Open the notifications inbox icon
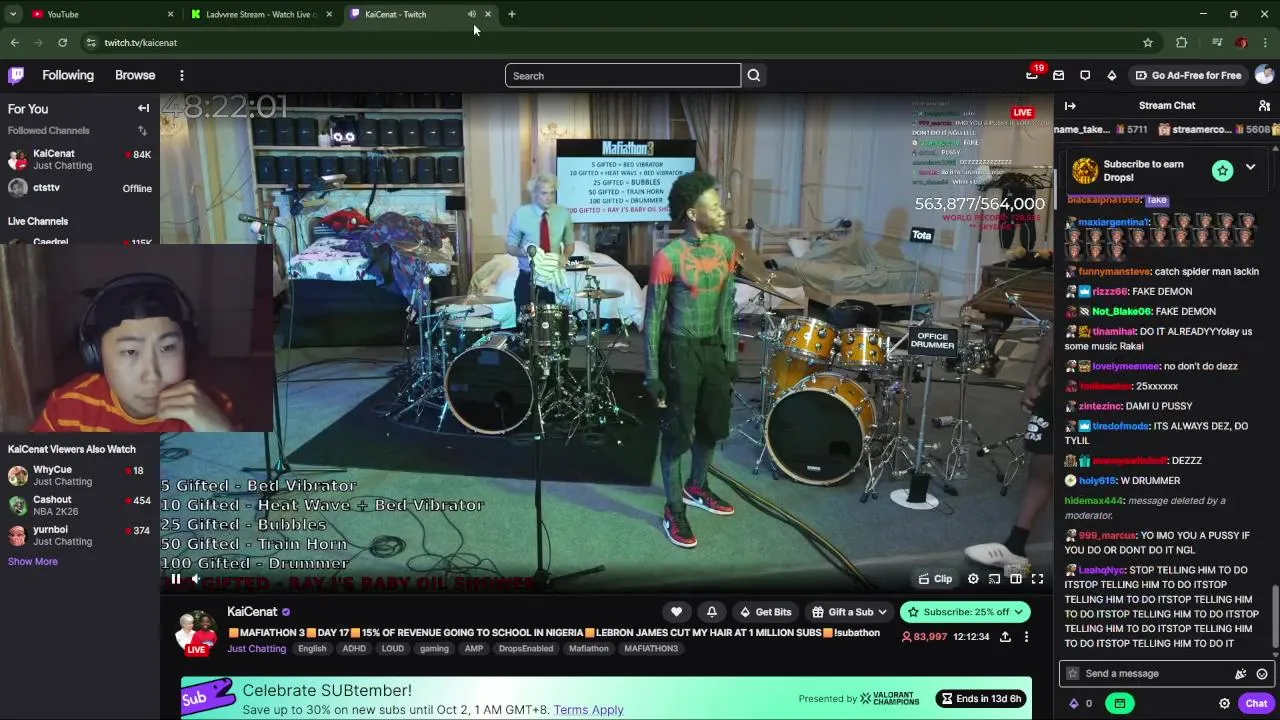 click(x=1058, y=75)
